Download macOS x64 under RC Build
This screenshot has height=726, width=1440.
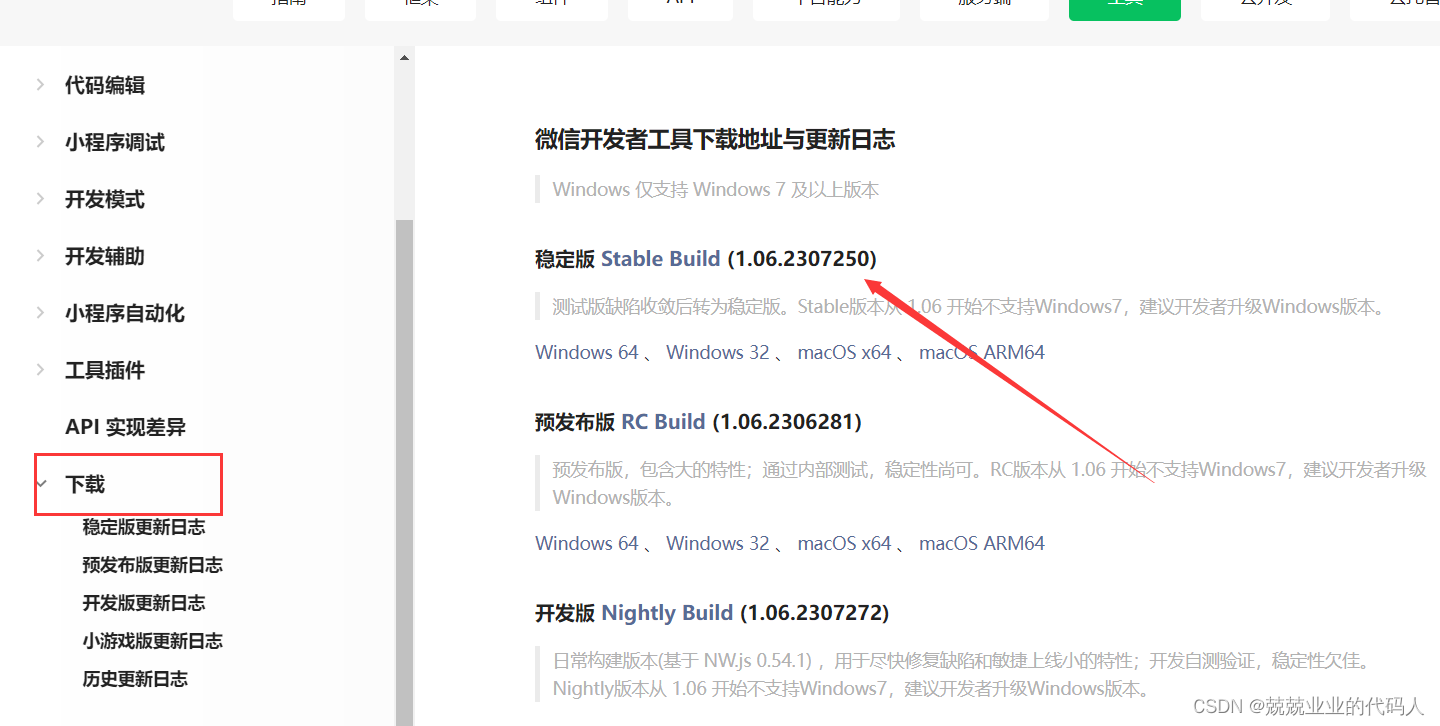[x=844, y=543]
